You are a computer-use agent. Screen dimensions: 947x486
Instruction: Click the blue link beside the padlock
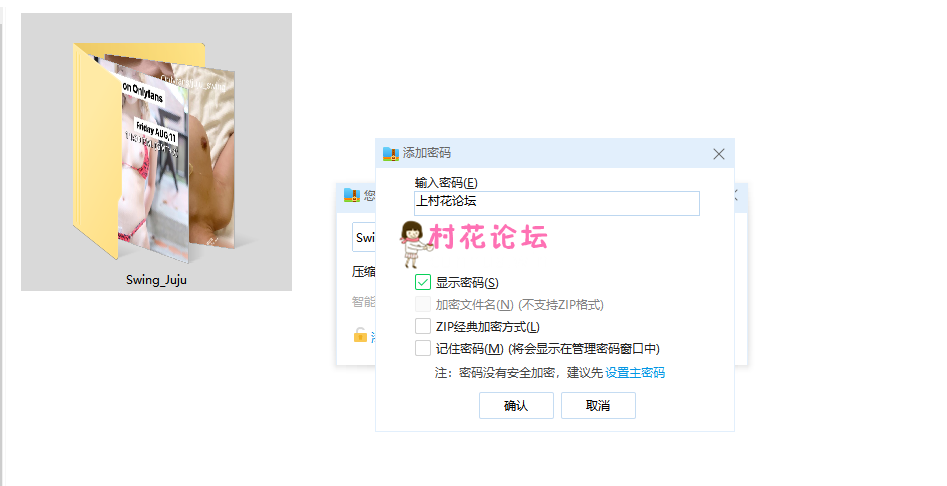tap(373, 337)
